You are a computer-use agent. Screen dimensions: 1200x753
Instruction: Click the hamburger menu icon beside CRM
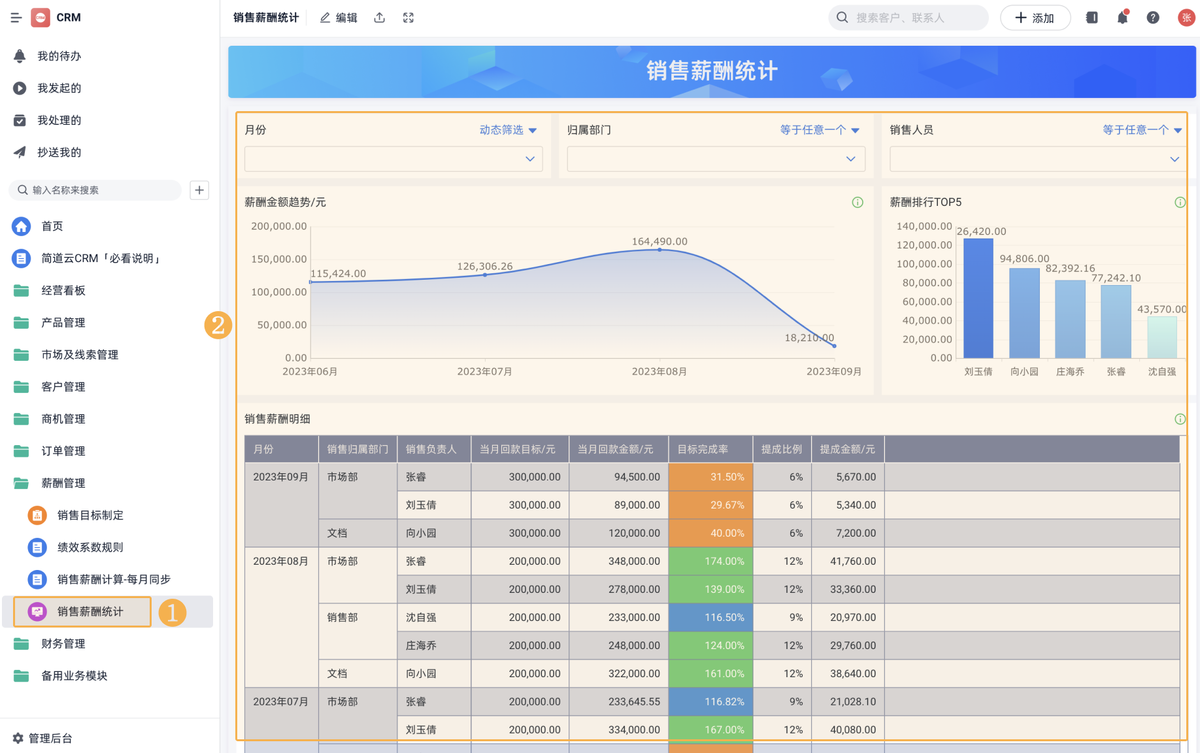pos(16,18)
